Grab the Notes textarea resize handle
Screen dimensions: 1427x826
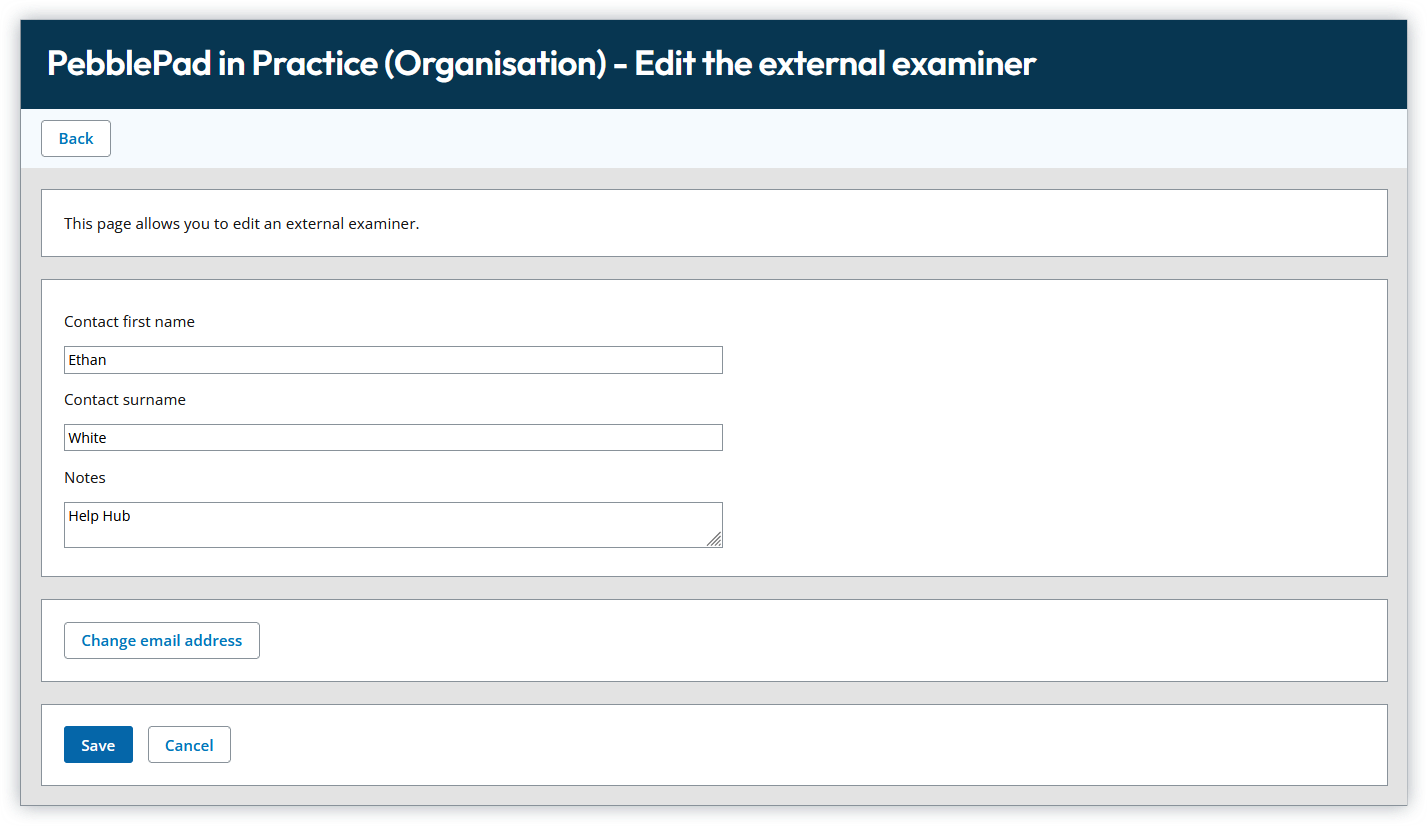714,540
